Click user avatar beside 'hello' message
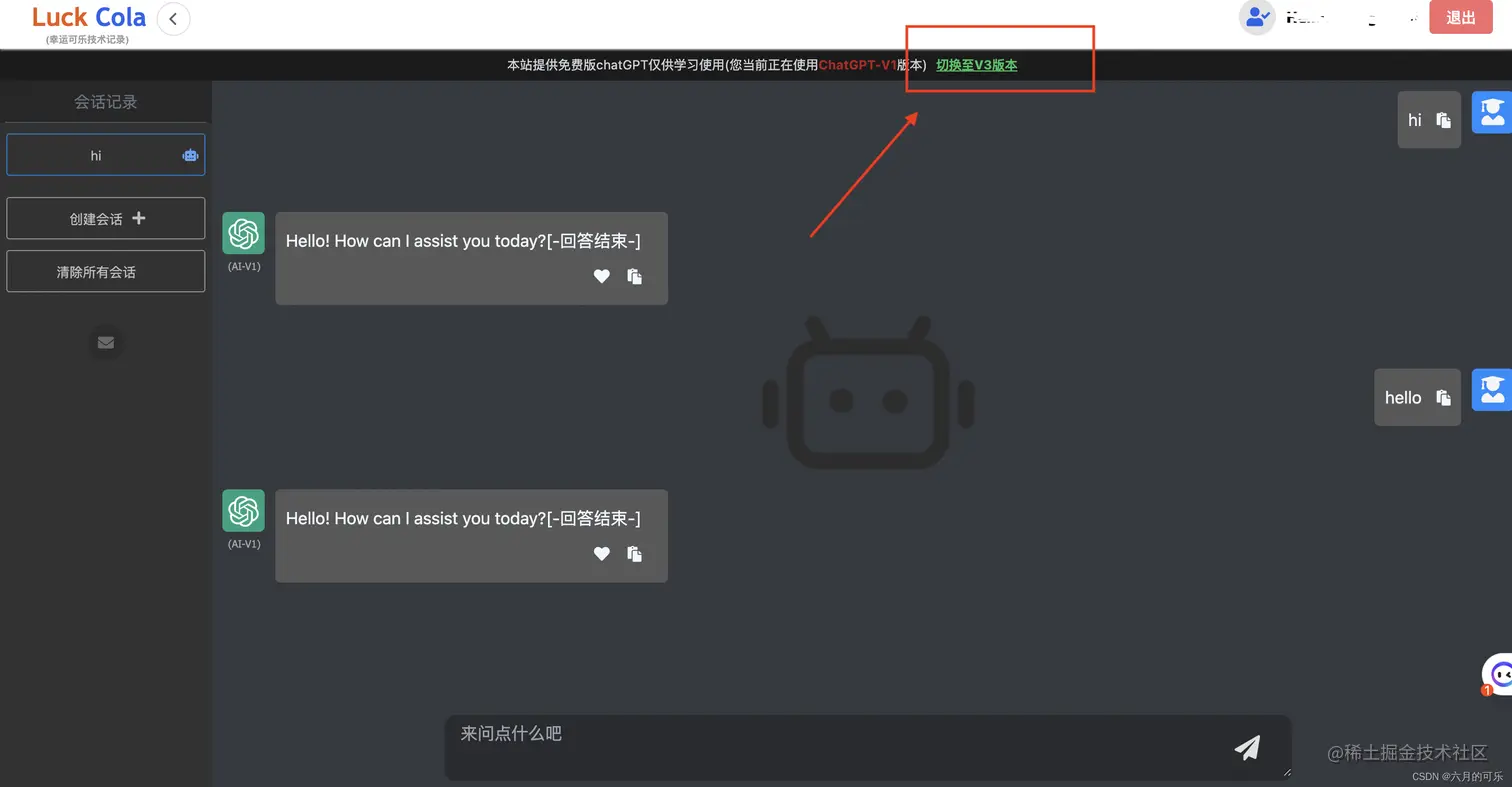1512x787 pixels. point(1492,390)
